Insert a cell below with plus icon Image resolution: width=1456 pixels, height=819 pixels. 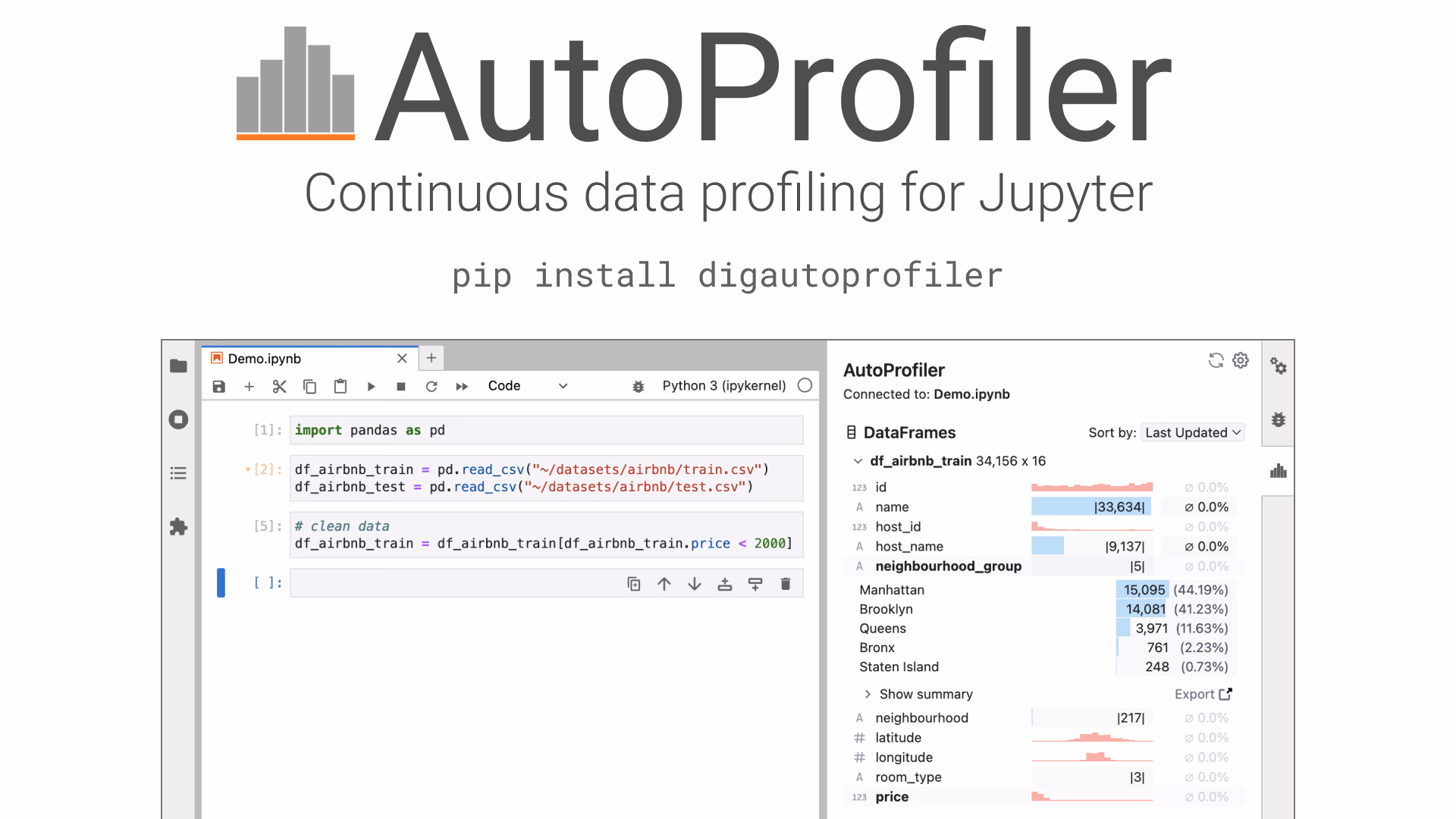point(249,386)
